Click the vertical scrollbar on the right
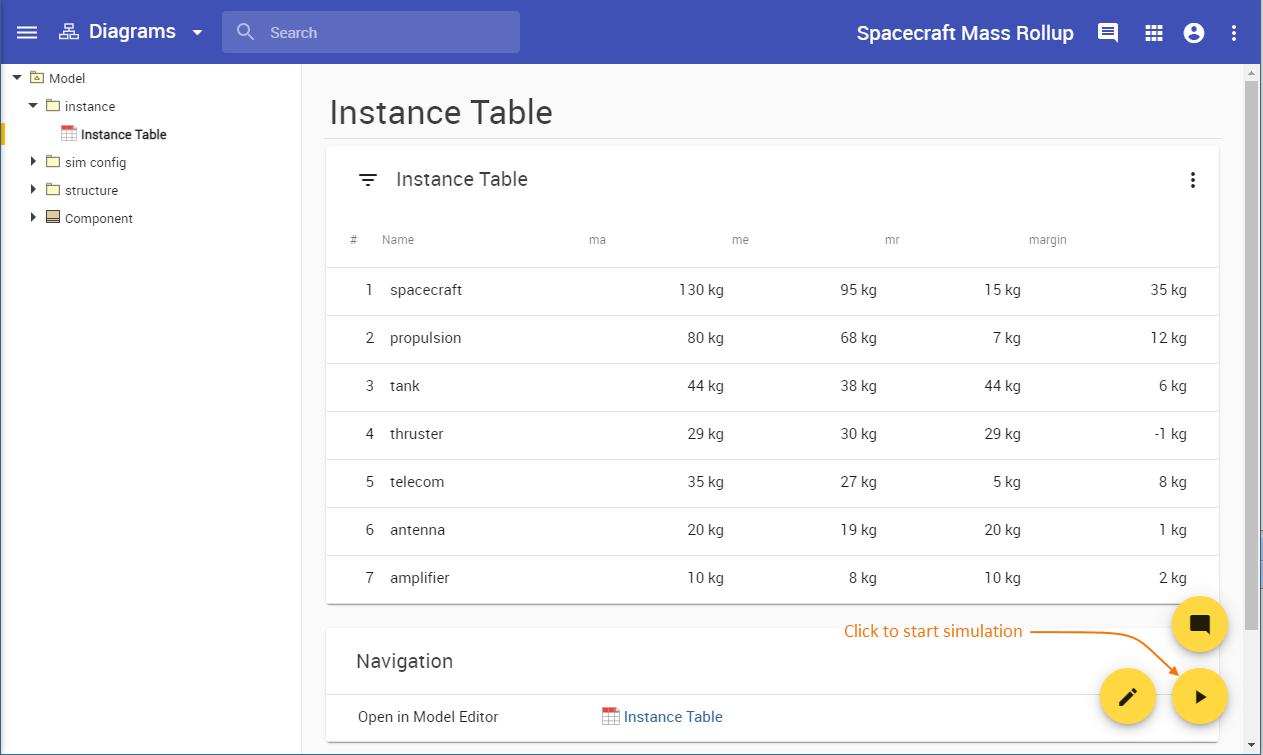Viewport: 1263px width, 755px height. point(1251,330)
